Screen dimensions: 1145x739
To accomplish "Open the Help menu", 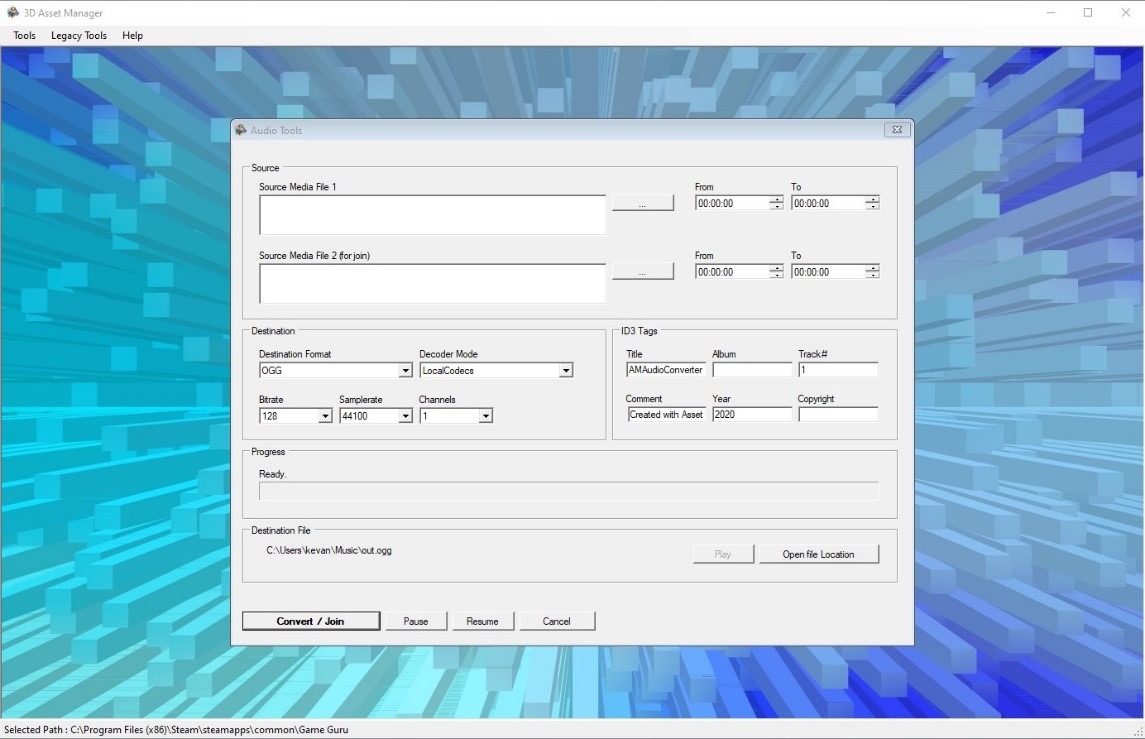I will pyautogui.click(x=132, y=36).
